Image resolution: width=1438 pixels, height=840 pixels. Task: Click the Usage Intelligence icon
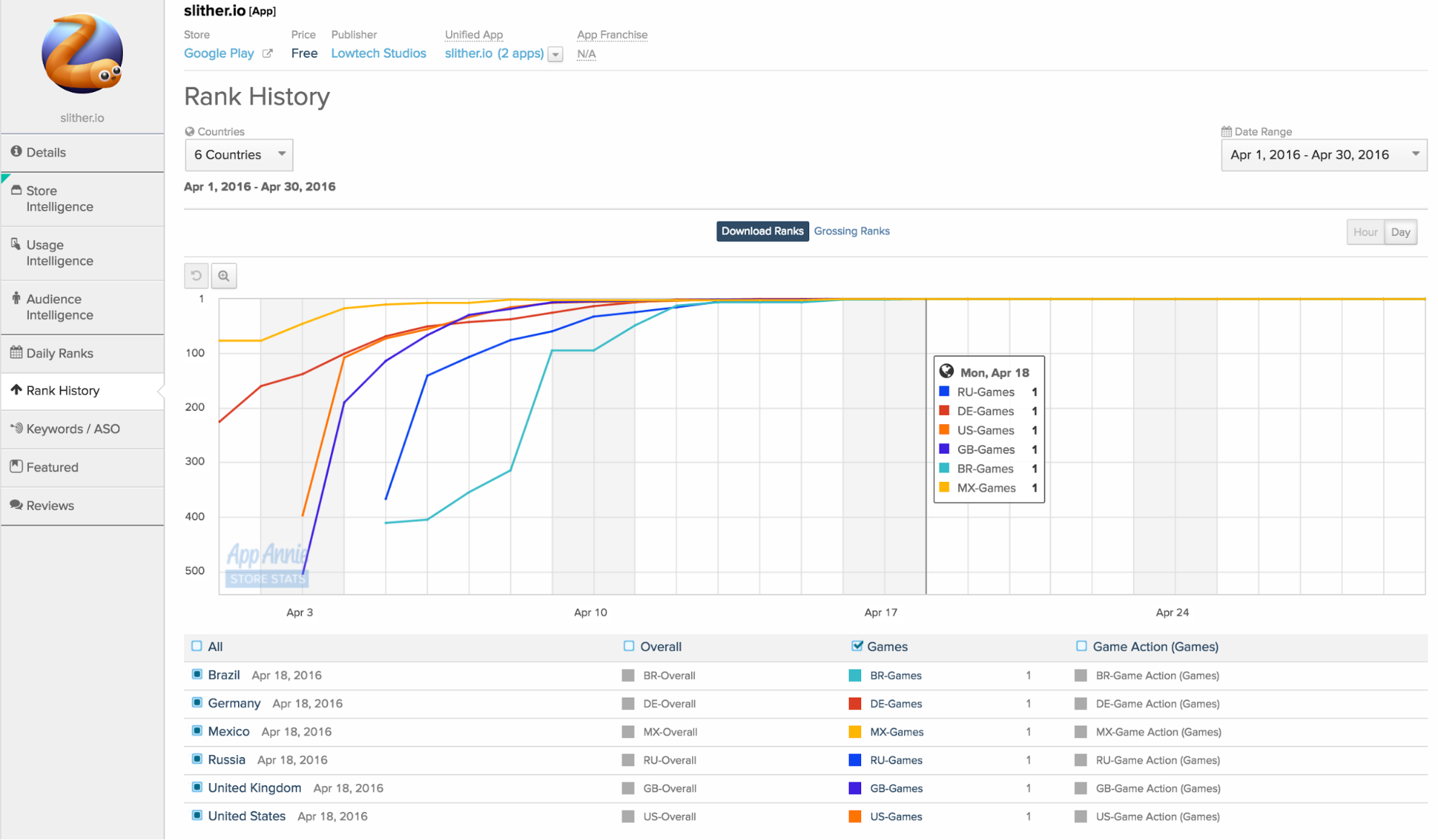pos(16,244)
